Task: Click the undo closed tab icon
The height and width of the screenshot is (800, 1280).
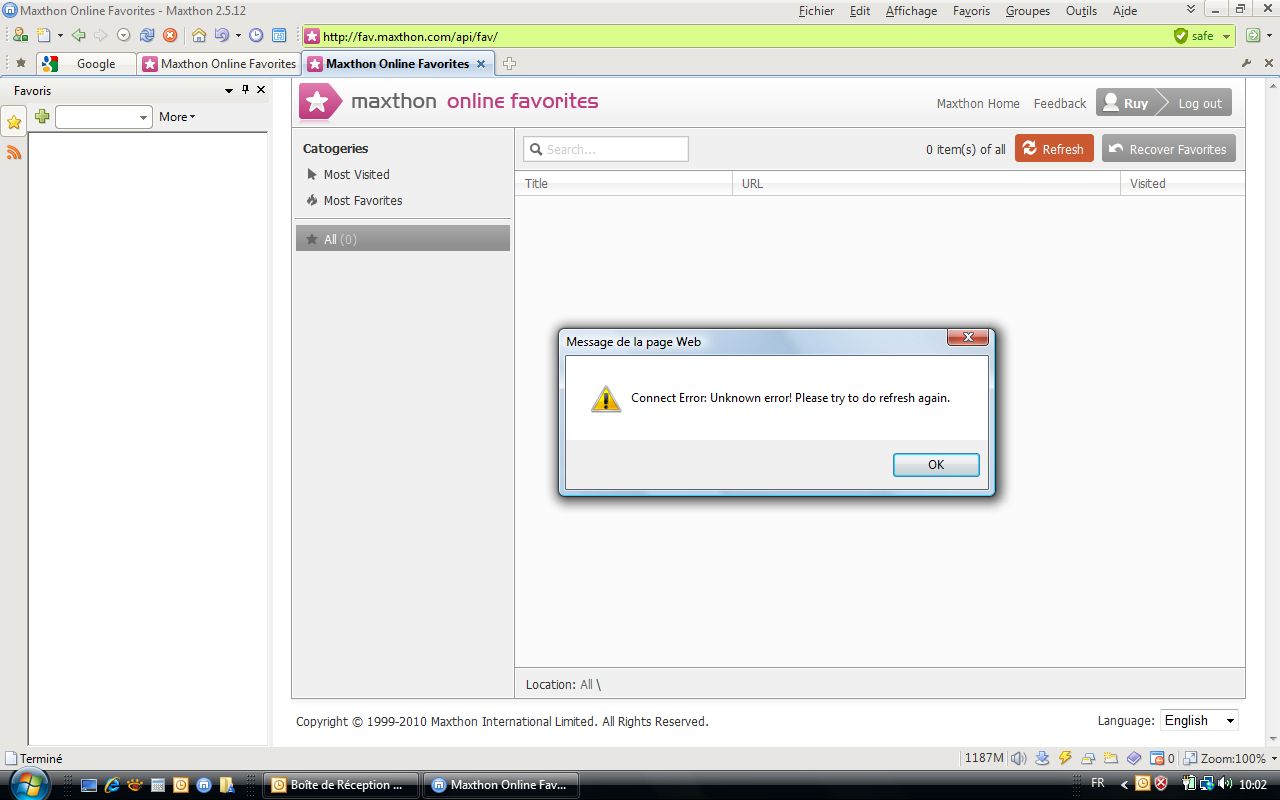Action: pos(222,35)
